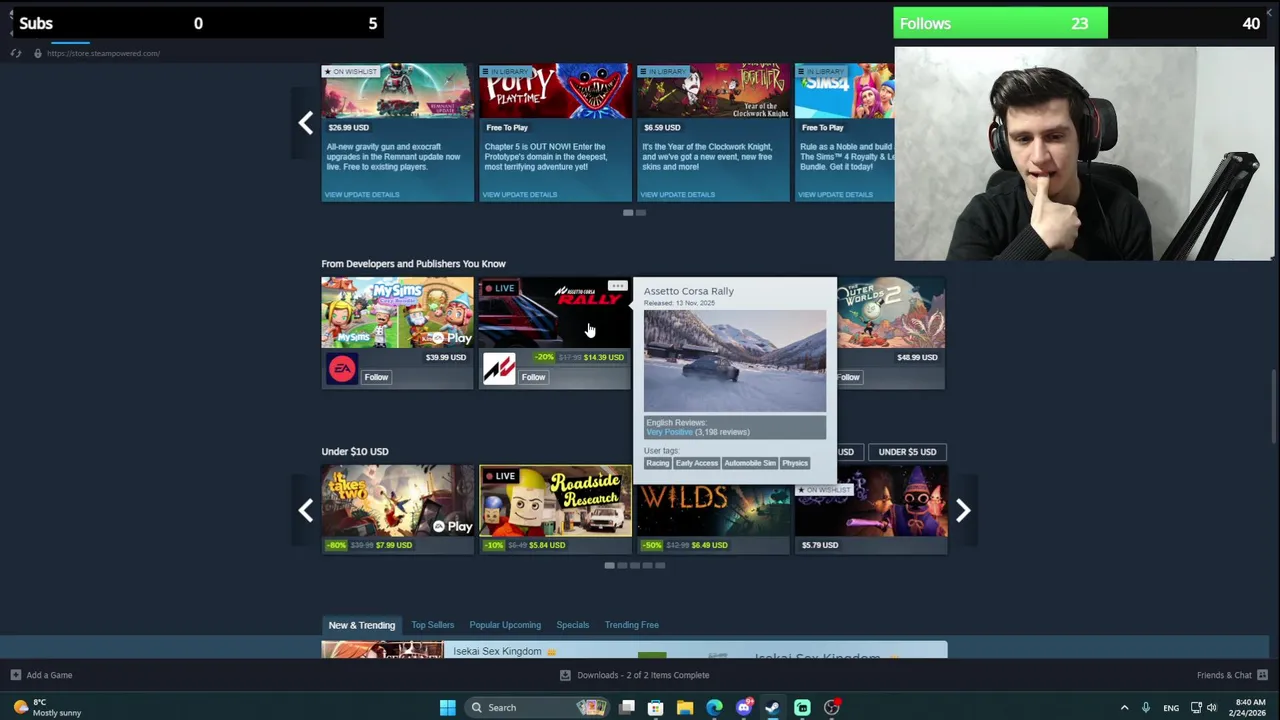Image resolution: width=1280 pixels, height=720 pixels.
Task: Follow the EA publisher
Action: tap(376, 377)
